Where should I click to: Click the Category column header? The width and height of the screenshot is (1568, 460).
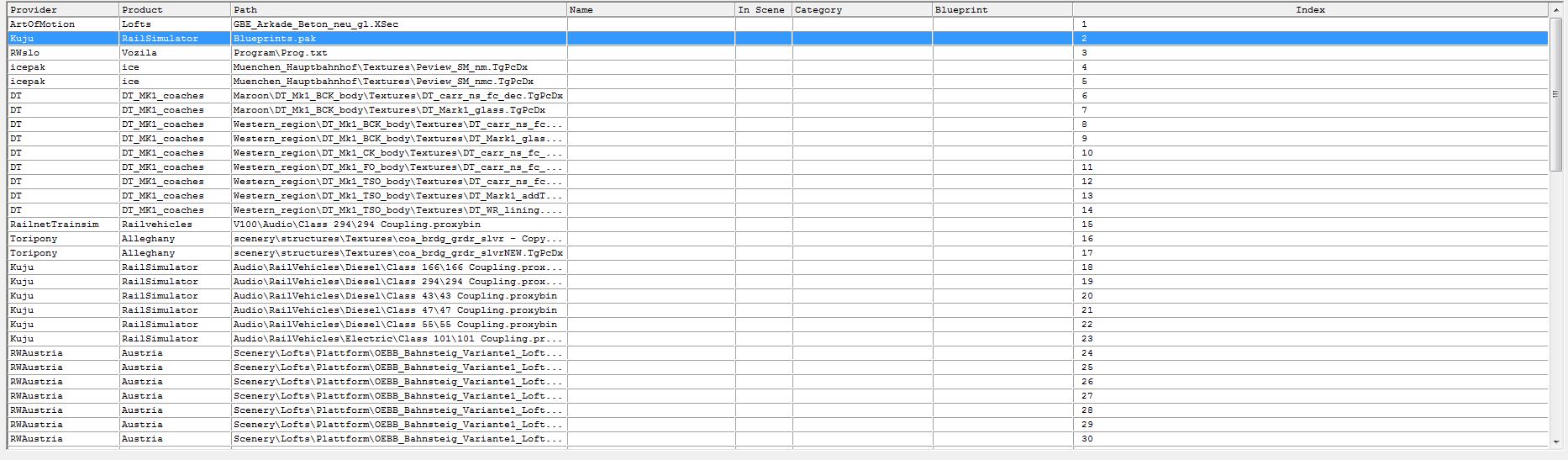[862, 9]
